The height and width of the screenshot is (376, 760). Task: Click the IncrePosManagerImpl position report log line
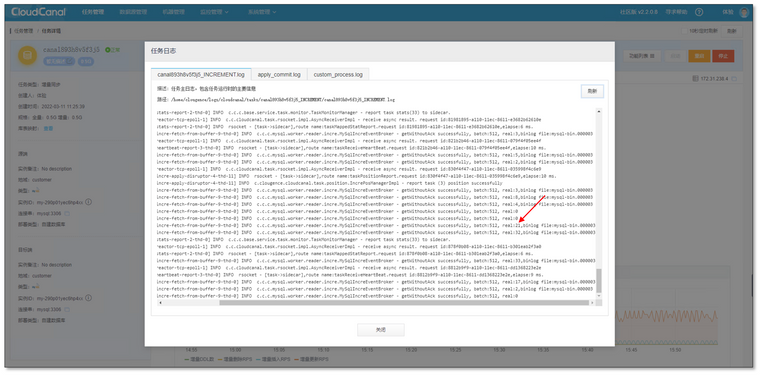click(330, 183)
